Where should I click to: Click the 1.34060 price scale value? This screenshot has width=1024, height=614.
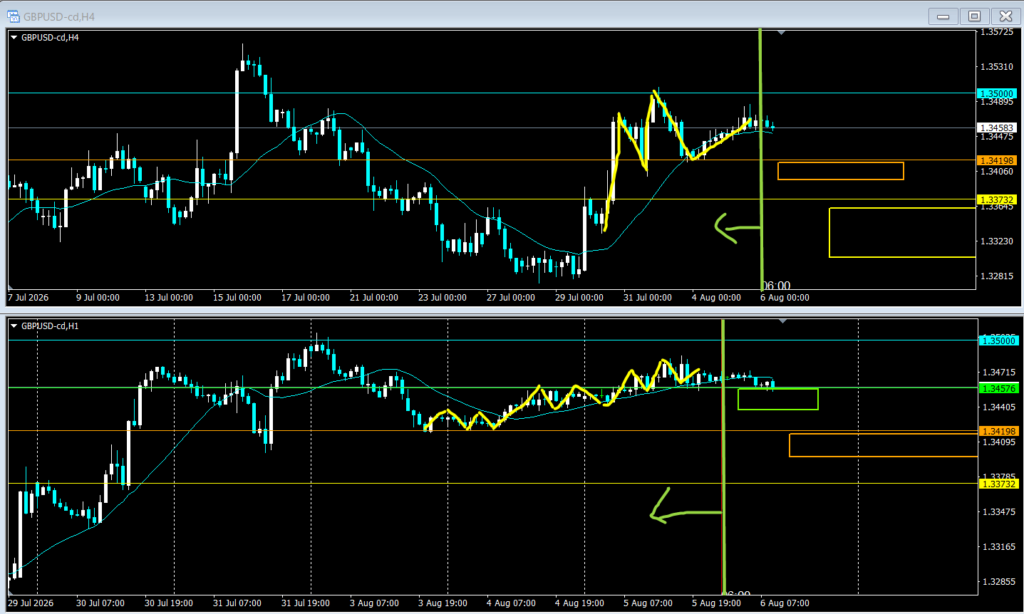[x=997, y=171]
